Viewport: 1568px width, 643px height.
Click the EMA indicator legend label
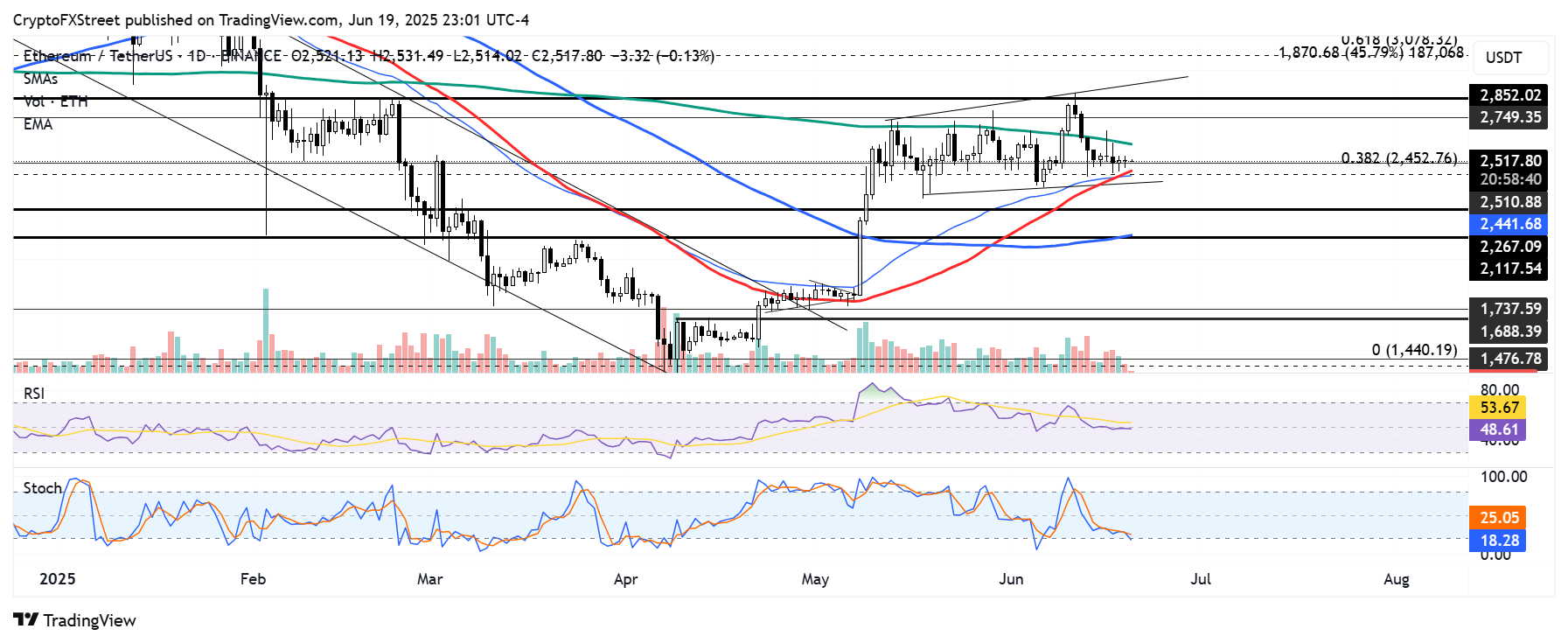[x=38, y=124]
